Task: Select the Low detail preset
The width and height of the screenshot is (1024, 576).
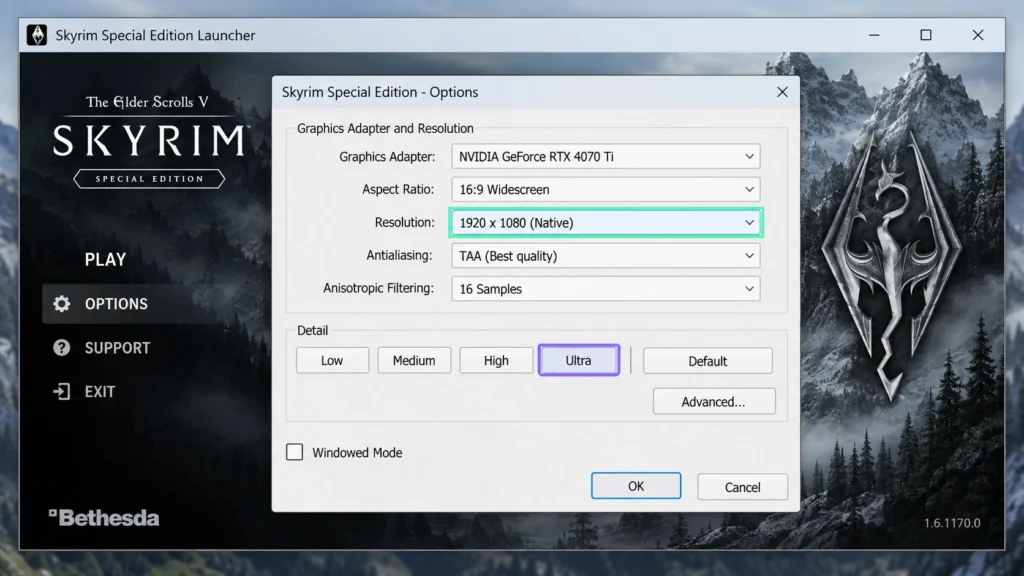Action: (x=332, y=360)
